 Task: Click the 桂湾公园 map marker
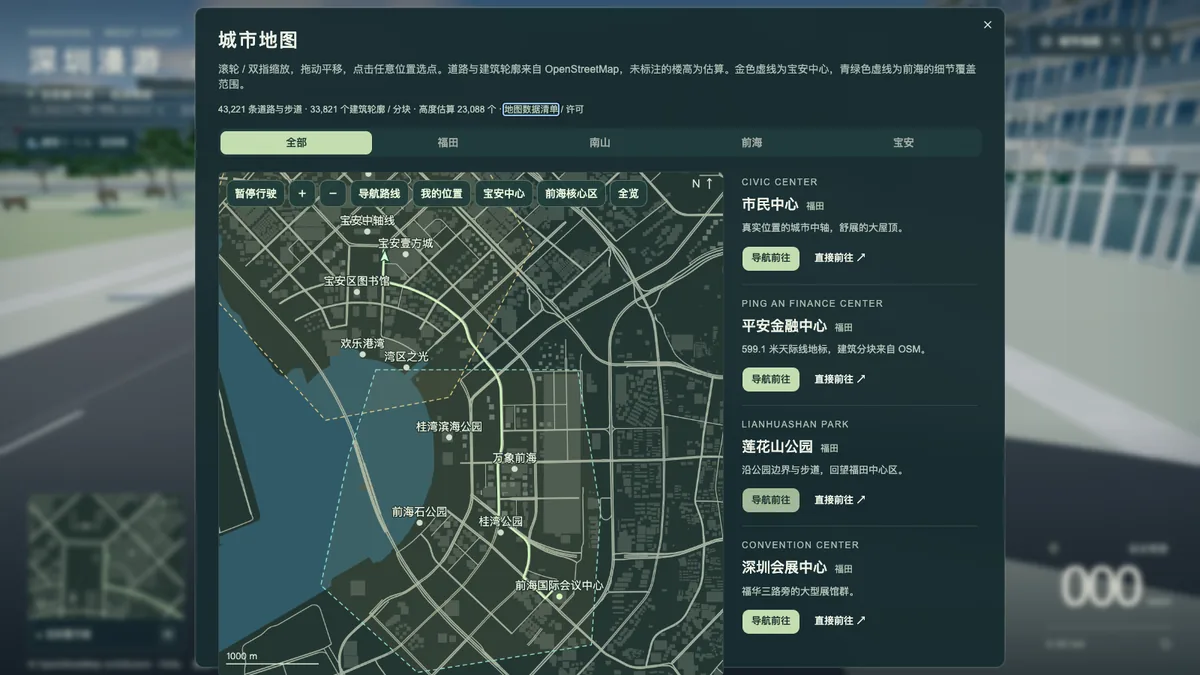(x=501, y=532)
